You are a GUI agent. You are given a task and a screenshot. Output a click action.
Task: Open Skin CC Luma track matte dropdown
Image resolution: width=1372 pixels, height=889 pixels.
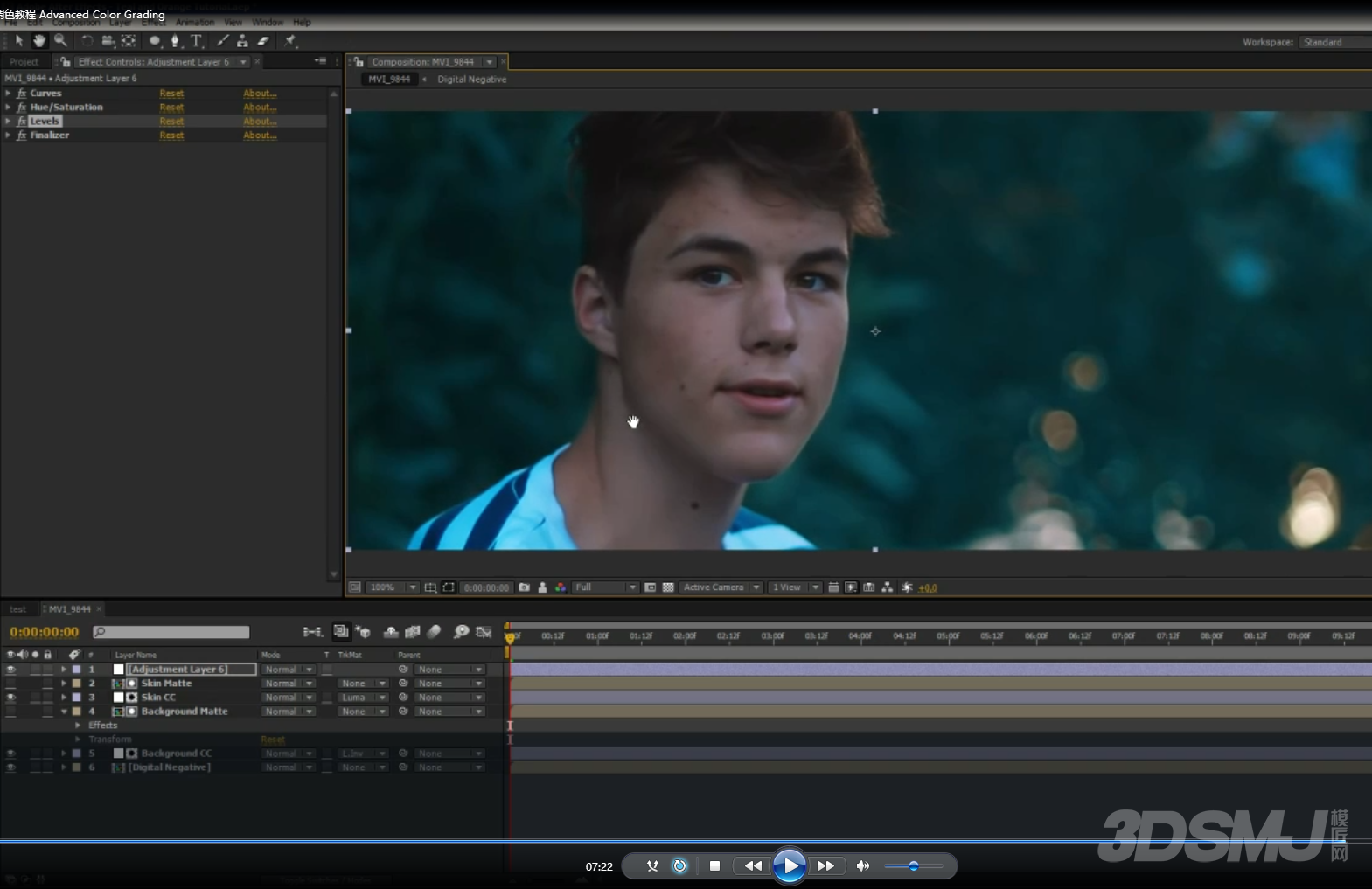tap(363, 698)
